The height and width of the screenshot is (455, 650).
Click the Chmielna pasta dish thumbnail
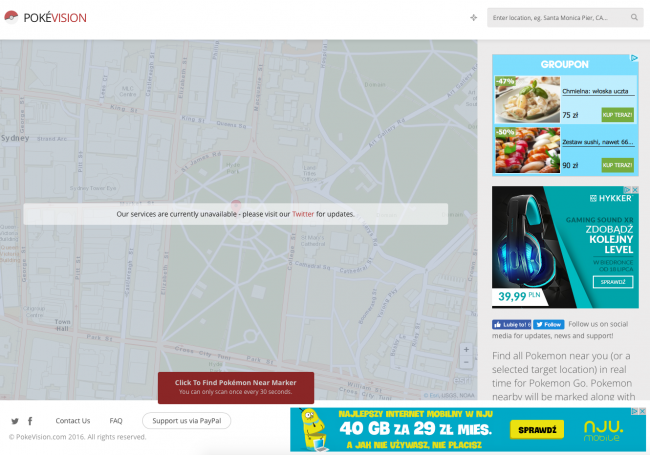pos(528,99)
